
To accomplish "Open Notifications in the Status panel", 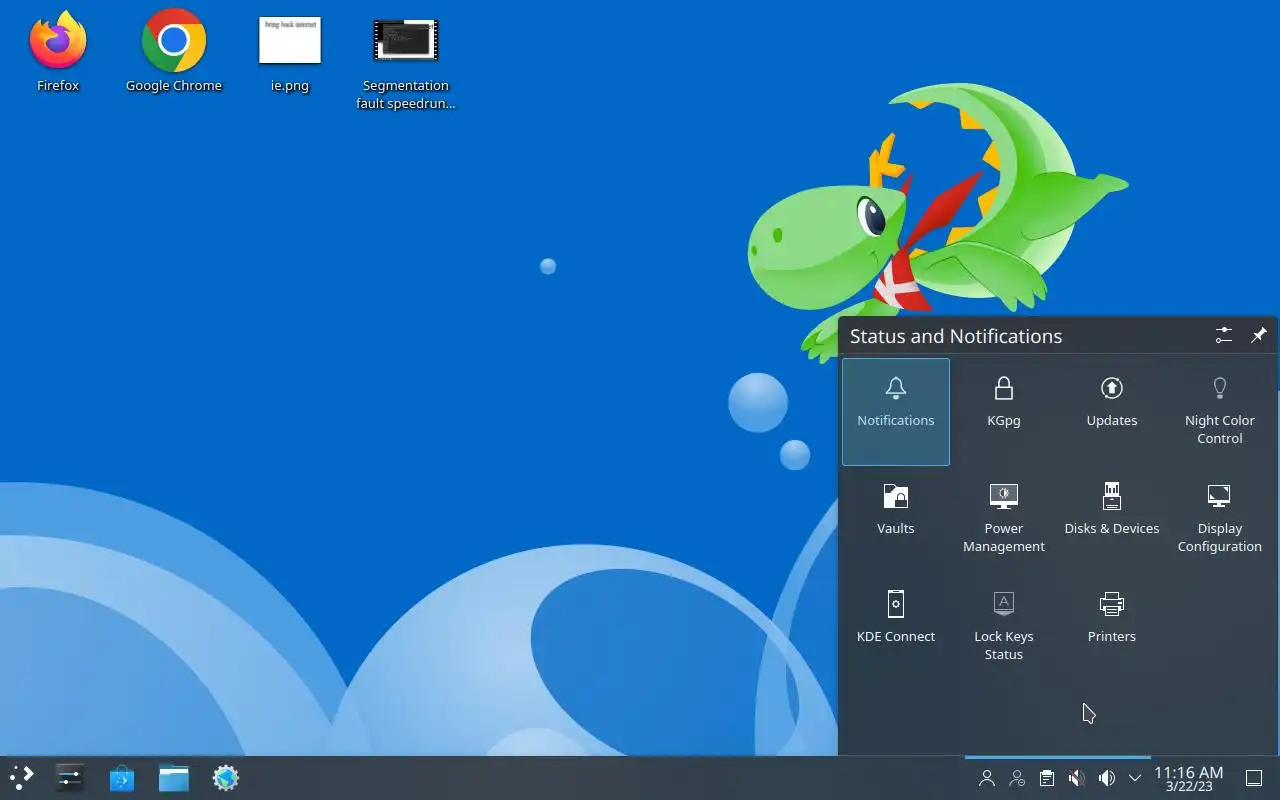I will tap(896, 411).
